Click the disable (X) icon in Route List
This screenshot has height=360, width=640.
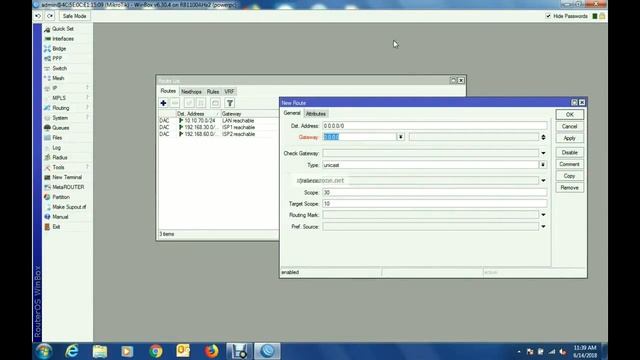(201, 103)
